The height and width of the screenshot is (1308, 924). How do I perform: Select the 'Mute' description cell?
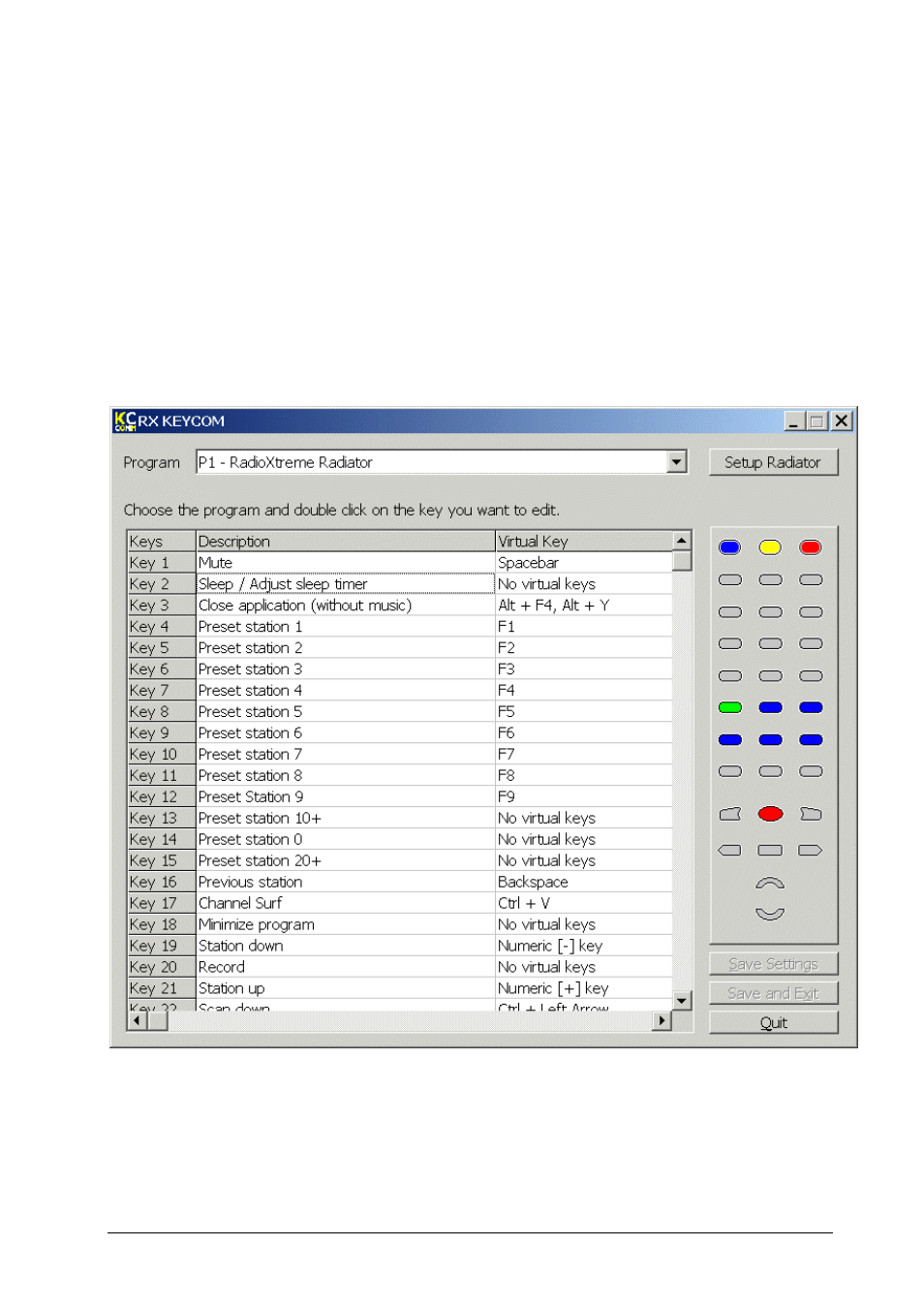345,563
